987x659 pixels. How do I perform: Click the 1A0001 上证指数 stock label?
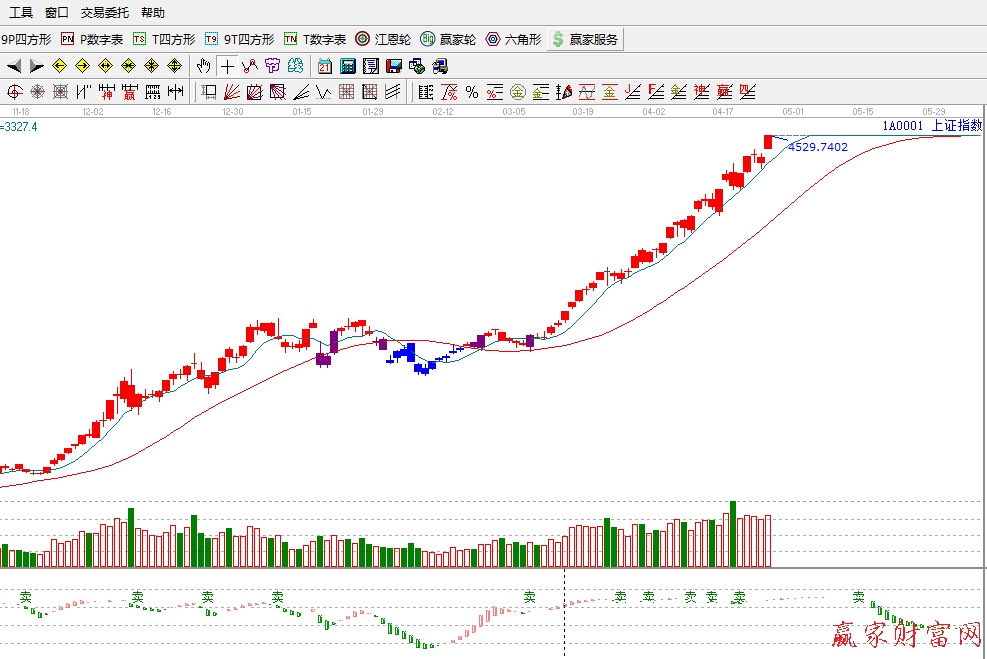932,126
